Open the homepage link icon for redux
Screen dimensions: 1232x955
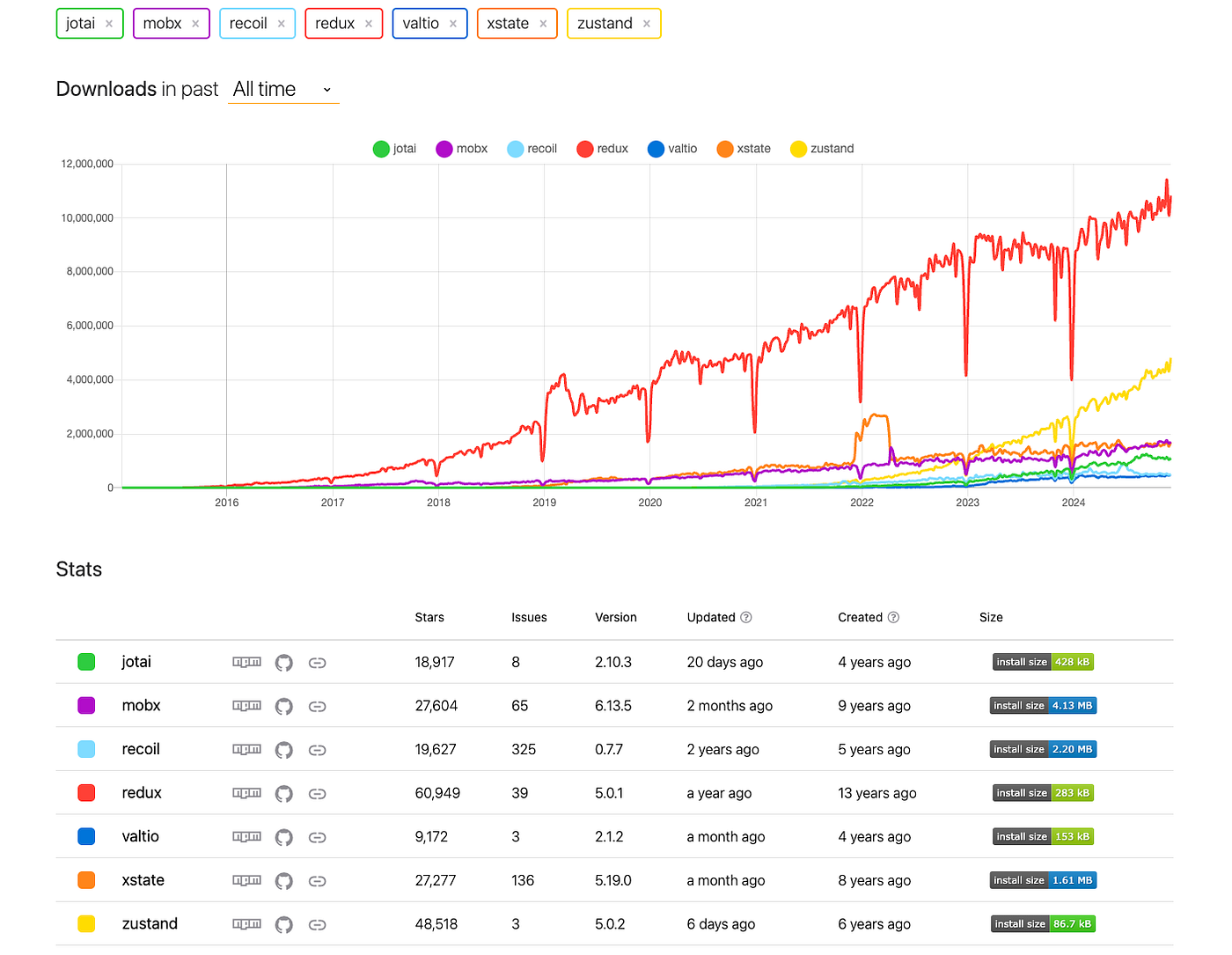318,793
